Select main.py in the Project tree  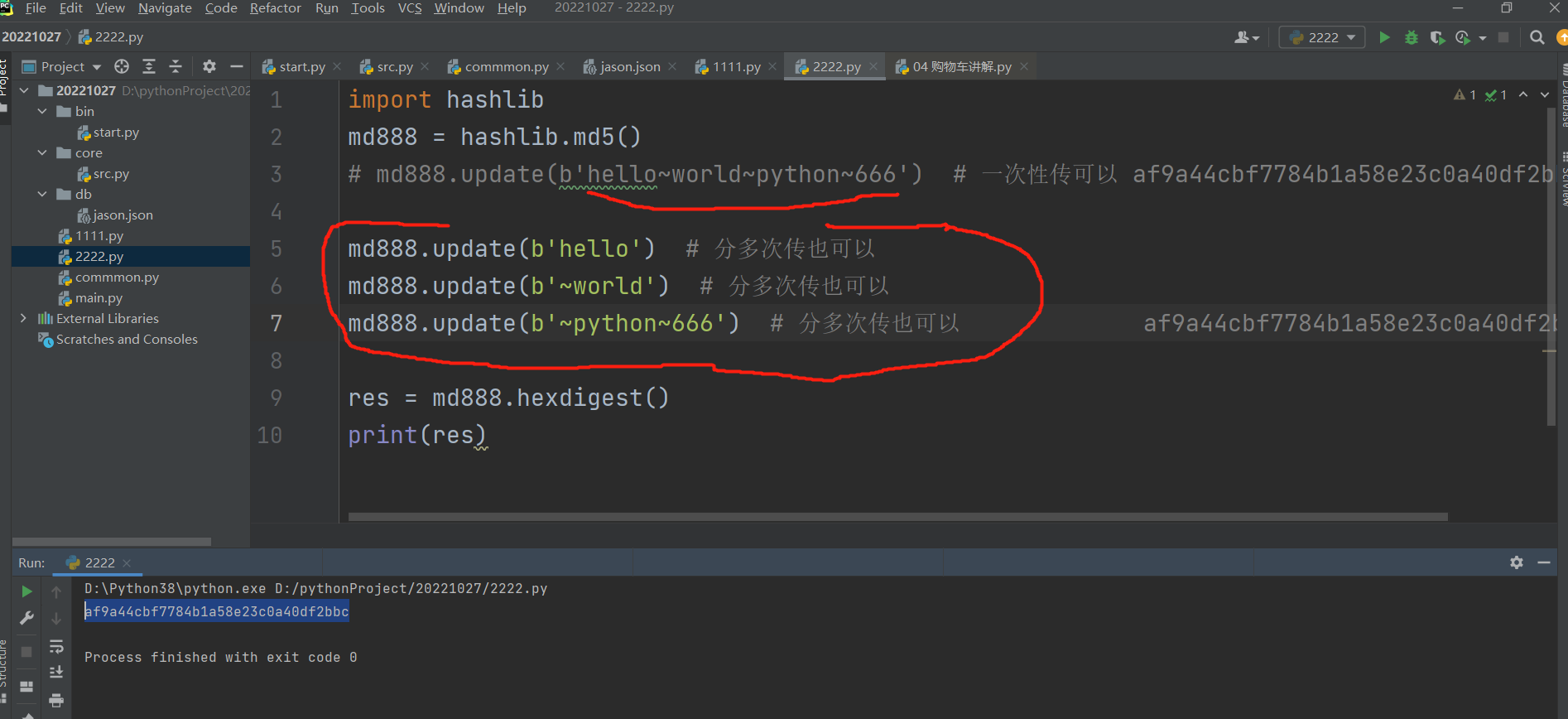pos(99,297)
